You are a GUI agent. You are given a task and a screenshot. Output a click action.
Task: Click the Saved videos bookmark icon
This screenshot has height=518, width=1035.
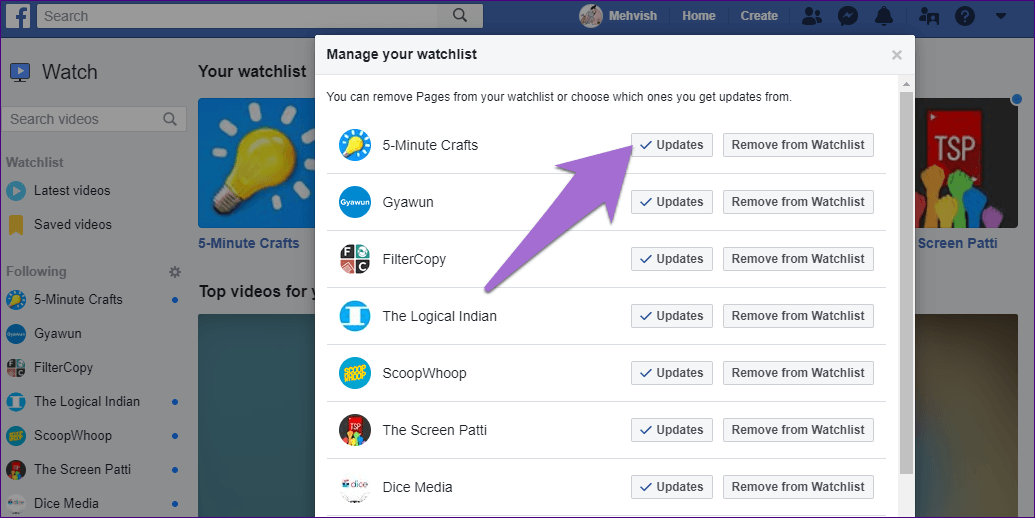click(16, 225)
